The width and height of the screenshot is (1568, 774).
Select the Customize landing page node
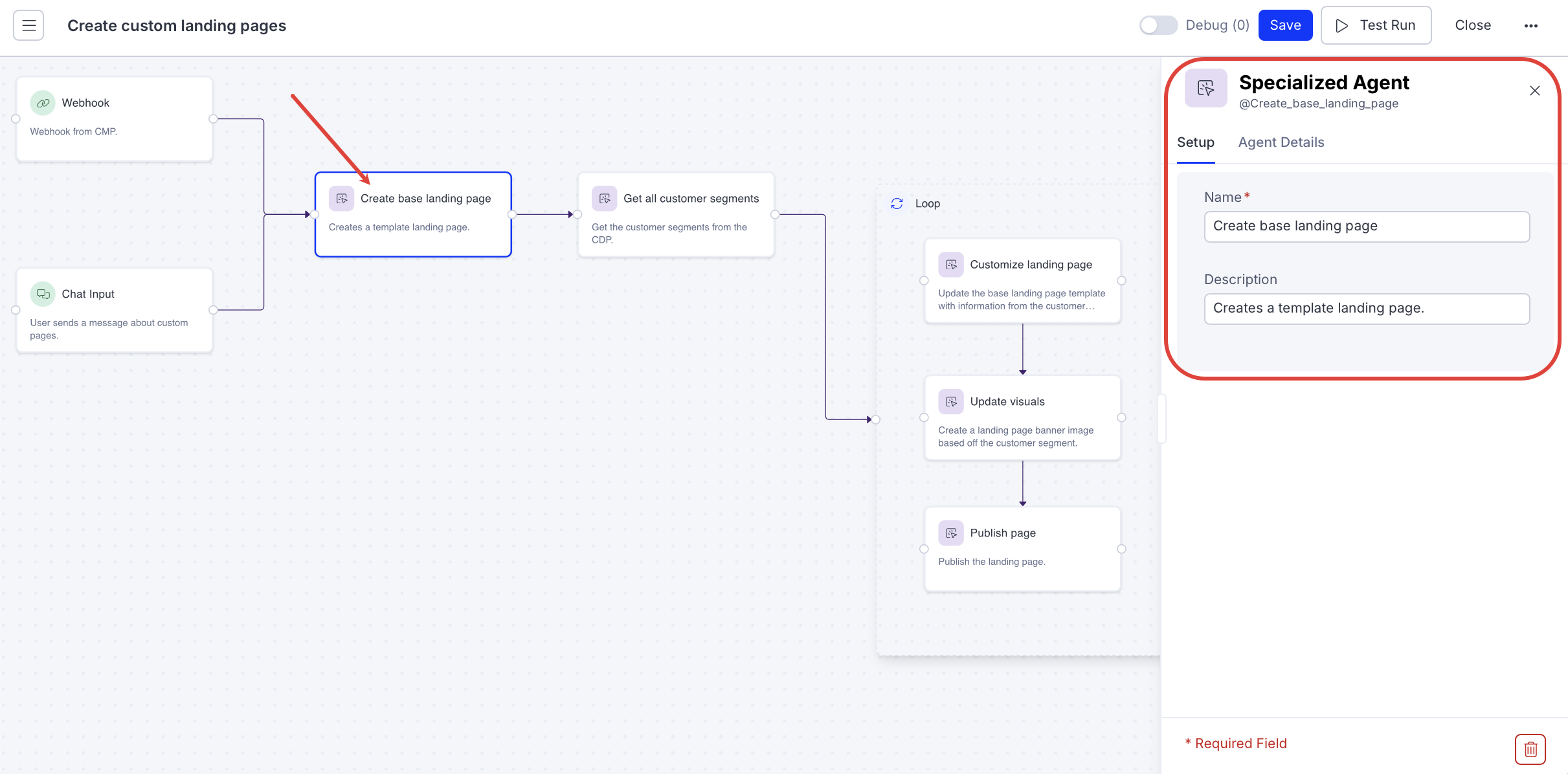pos(1022,280)
